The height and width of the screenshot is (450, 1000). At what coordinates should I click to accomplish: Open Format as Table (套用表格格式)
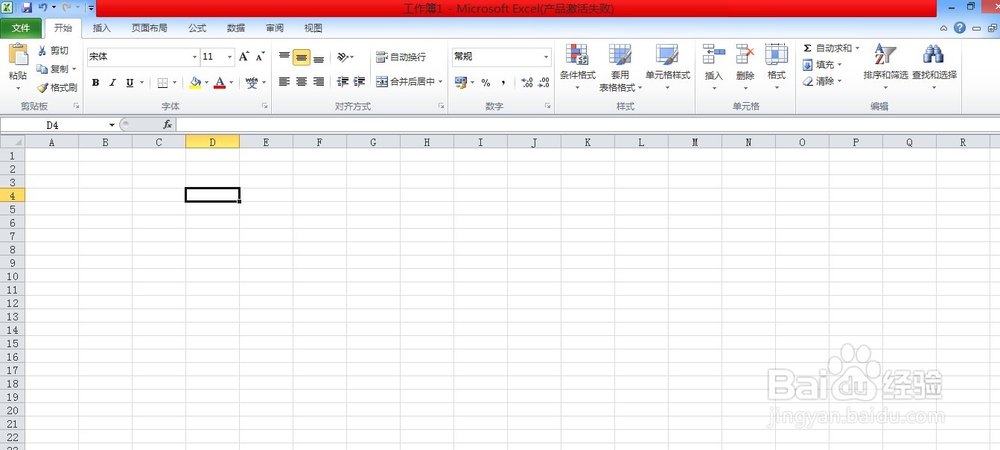tap(620, 67)
